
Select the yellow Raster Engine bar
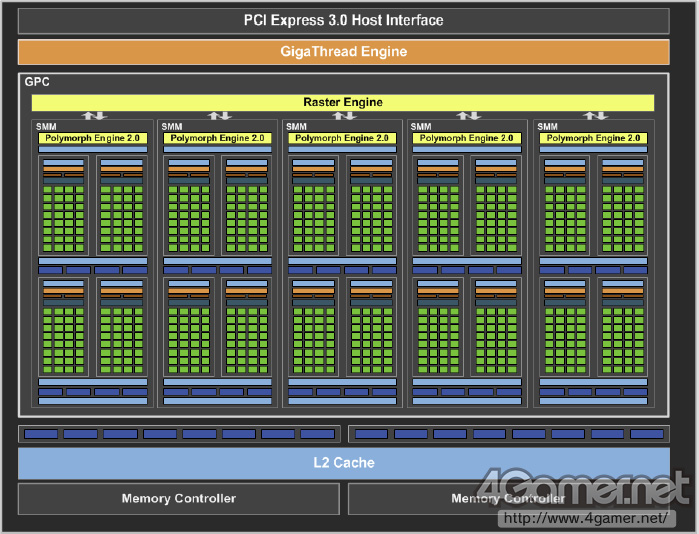(x=343, y=102)
